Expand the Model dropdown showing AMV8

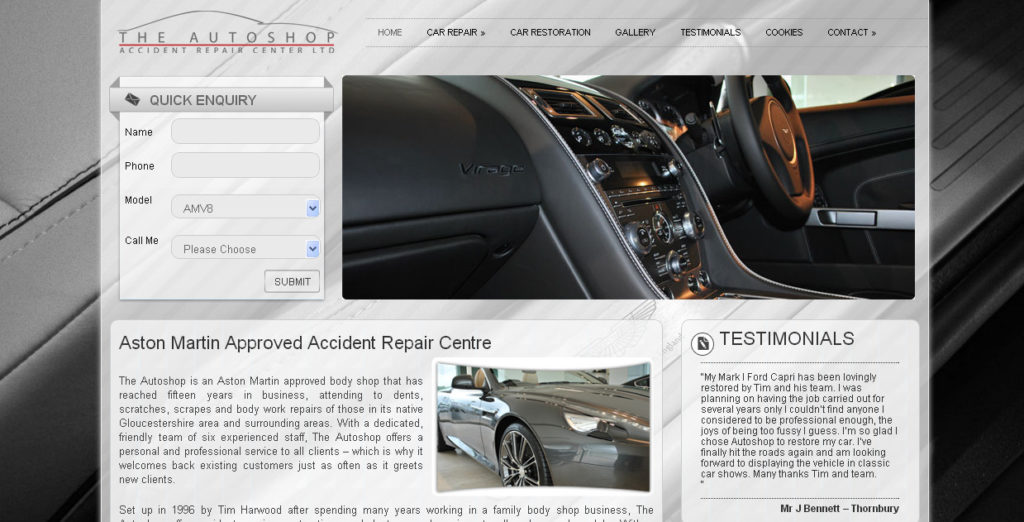(x=246, y=207)
